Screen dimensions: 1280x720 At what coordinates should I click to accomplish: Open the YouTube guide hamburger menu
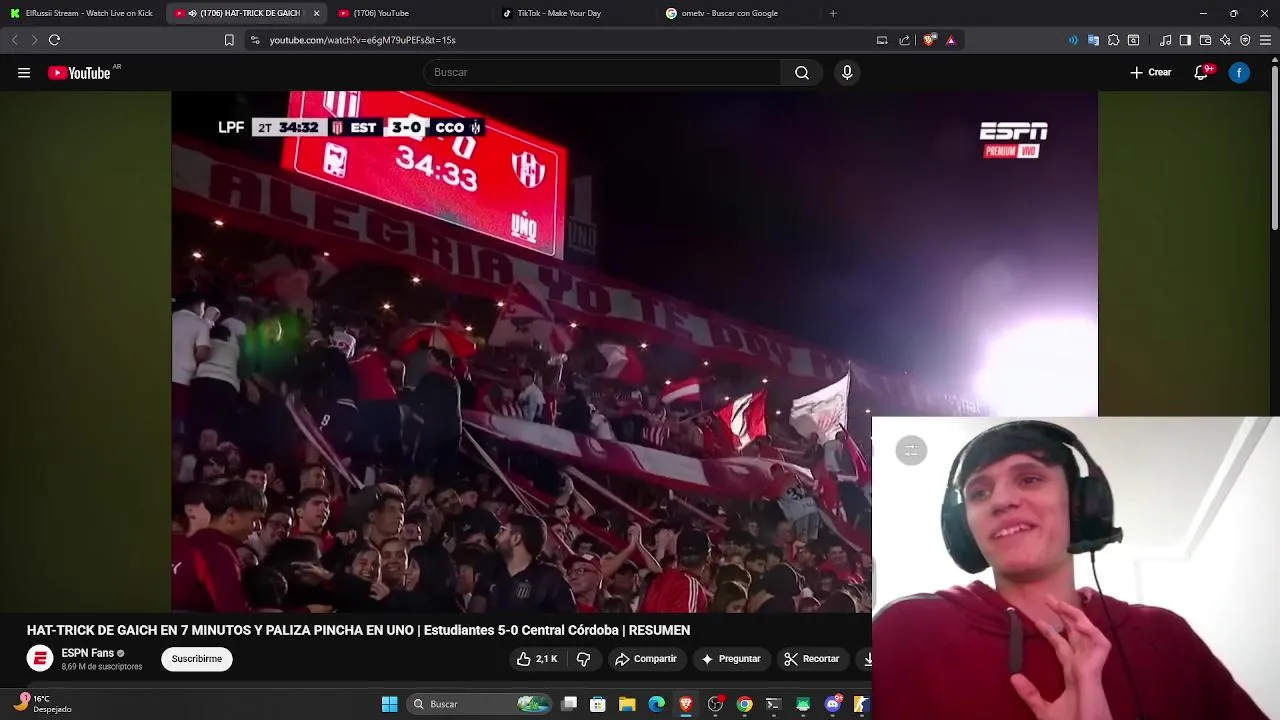(x=24, y=72)
